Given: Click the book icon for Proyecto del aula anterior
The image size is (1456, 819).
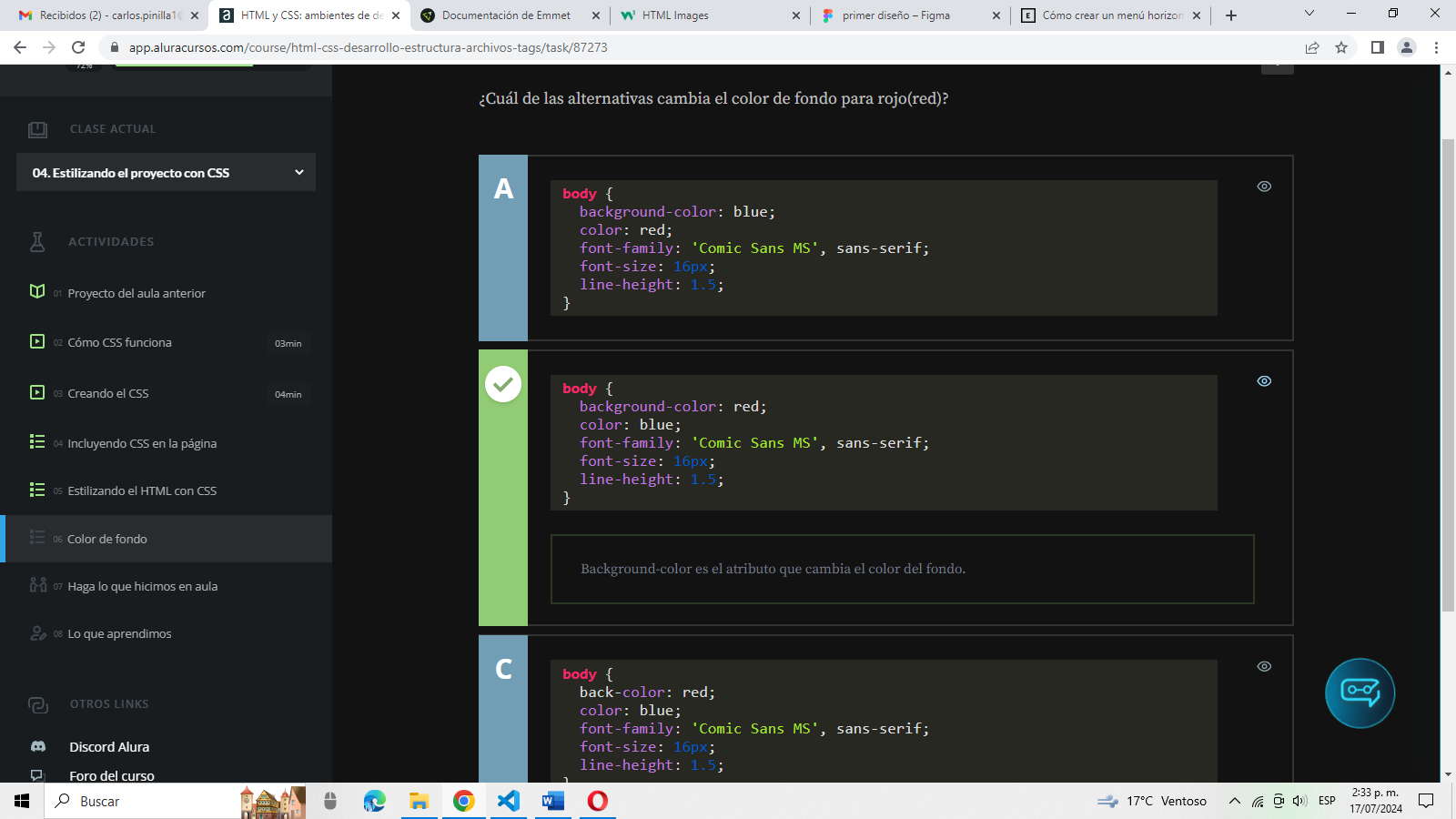Looking at the screenshot, I should click(37, 291).
